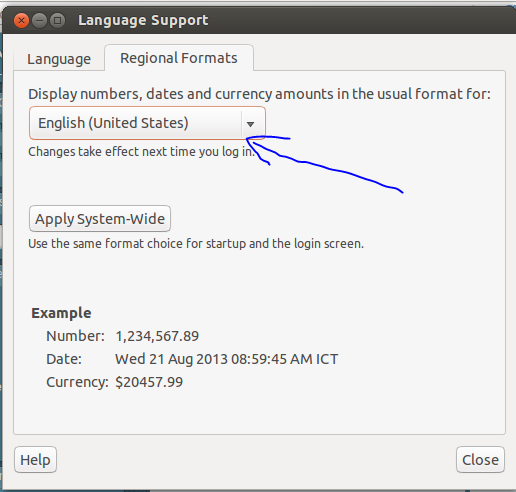
Task: Click 'Use the same format choice for startup' text
Action: [x=196, y=244]
